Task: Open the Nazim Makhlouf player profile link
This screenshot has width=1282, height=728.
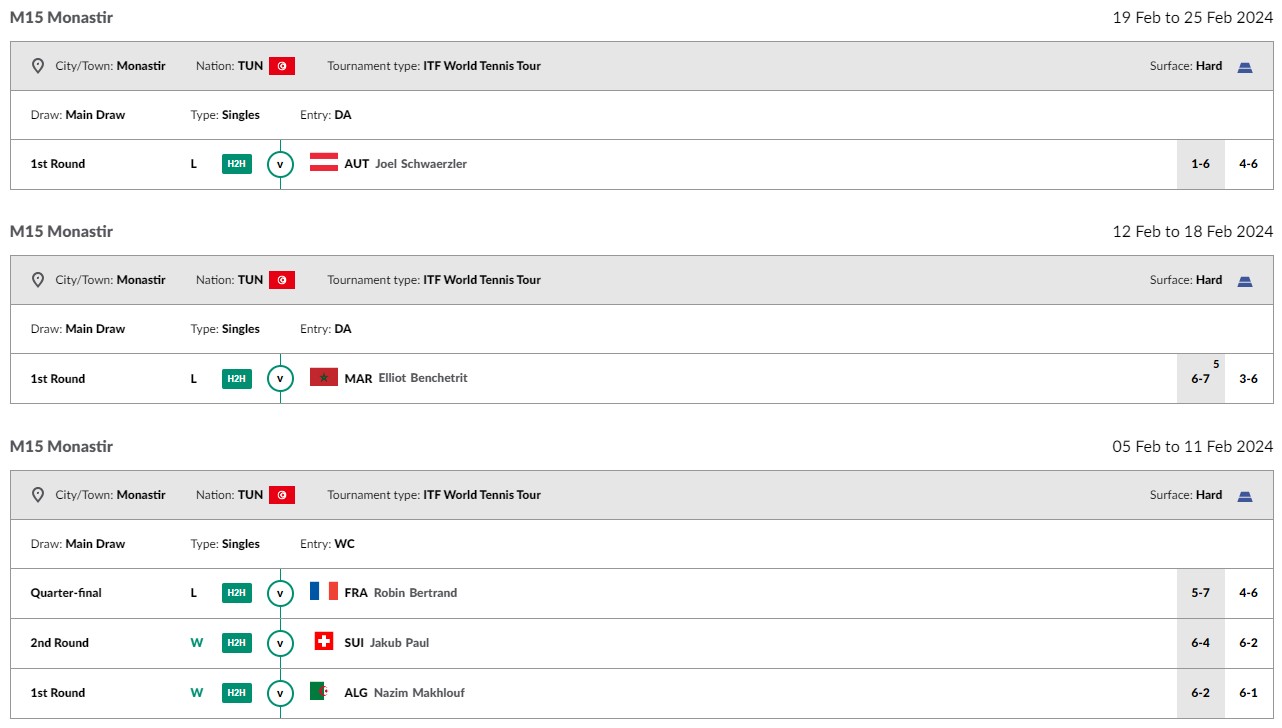Action: click(419, 693)
